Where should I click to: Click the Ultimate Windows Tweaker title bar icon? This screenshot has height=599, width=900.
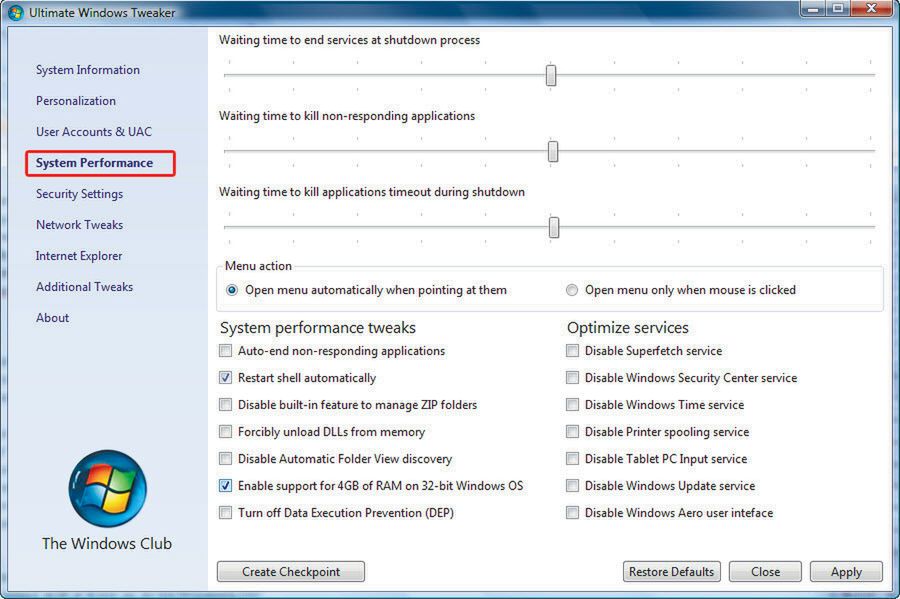[15, 12]
